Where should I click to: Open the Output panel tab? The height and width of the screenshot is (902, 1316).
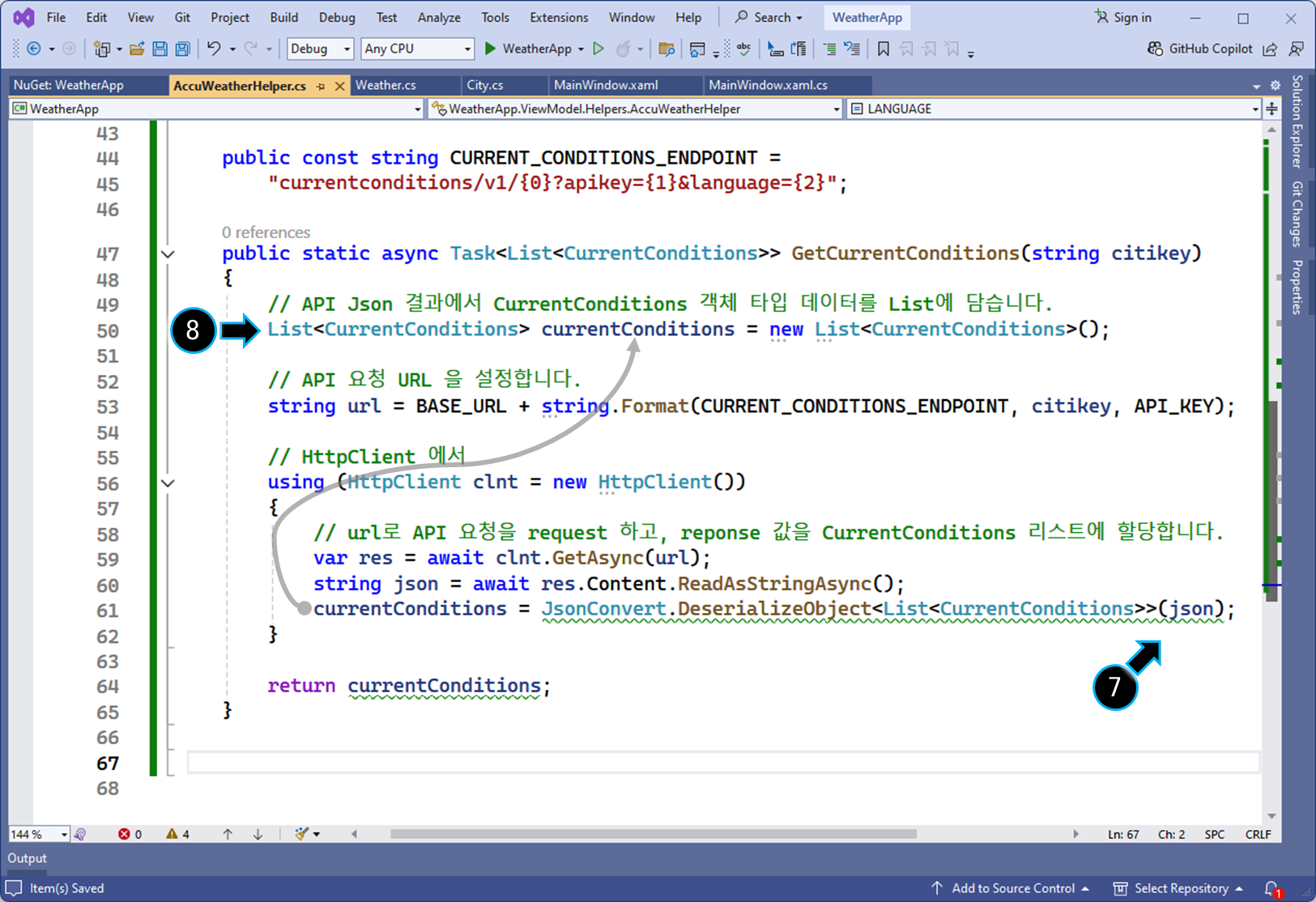click(x=28, y=858)
